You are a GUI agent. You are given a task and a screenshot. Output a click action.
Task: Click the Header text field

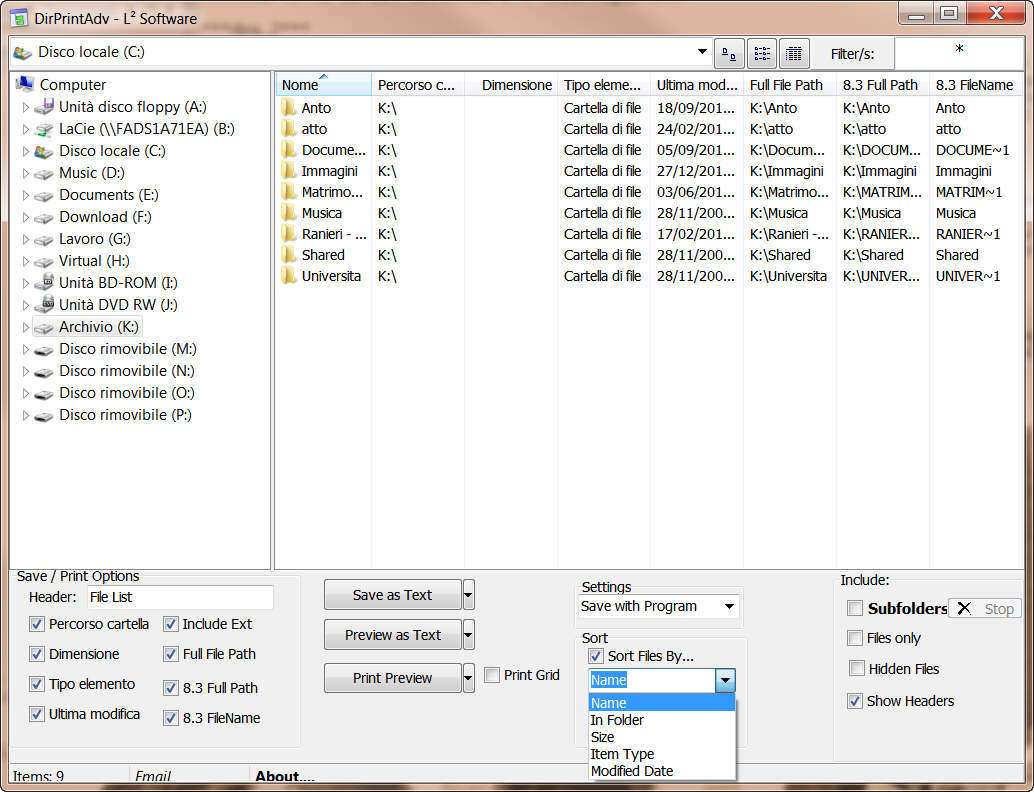click(x=180, y=597)
